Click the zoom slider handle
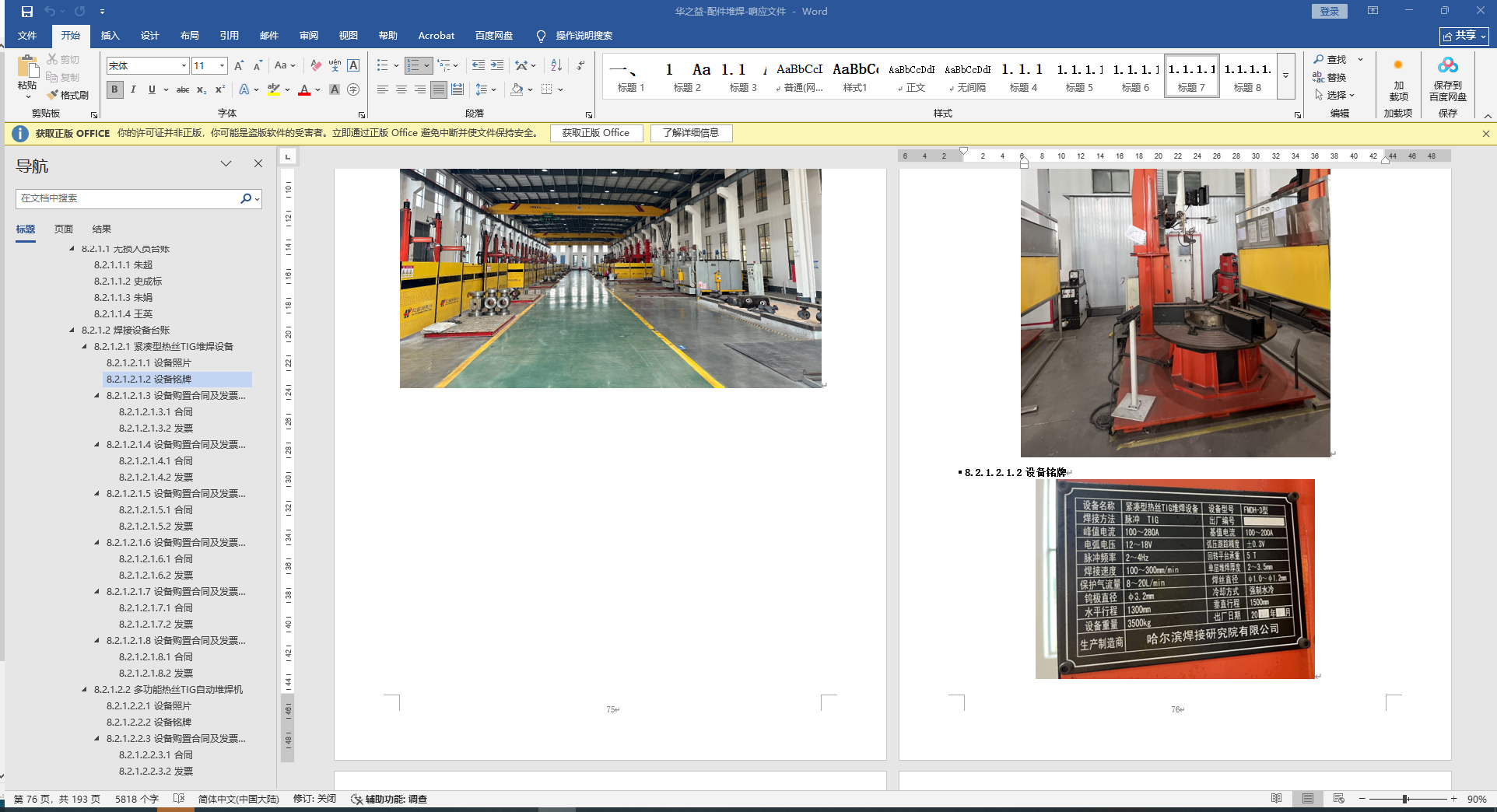 (x=1406, y=799)
